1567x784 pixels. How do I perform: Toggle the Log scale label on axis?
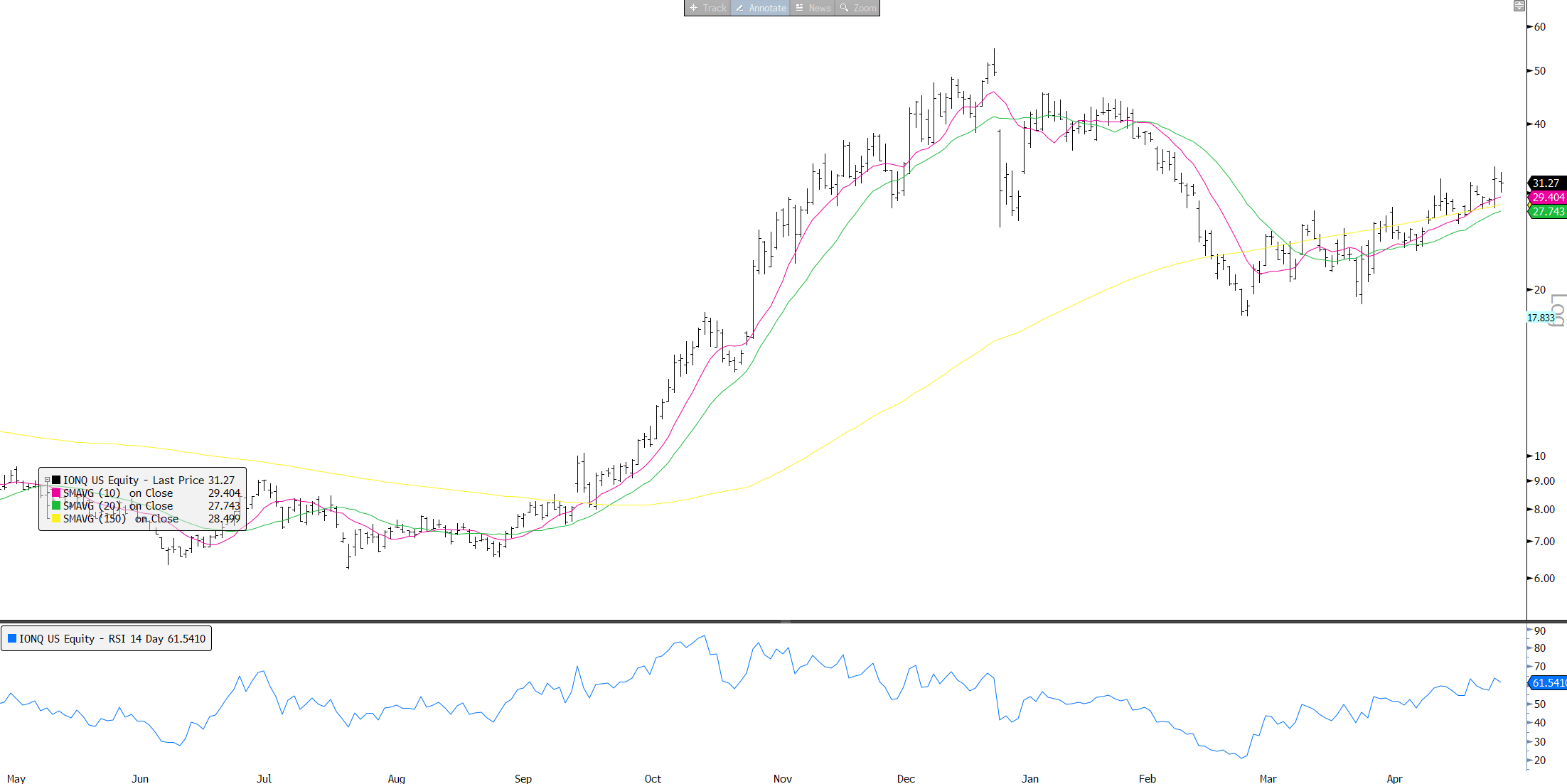pyautogui.click(x=1558, y=310)
